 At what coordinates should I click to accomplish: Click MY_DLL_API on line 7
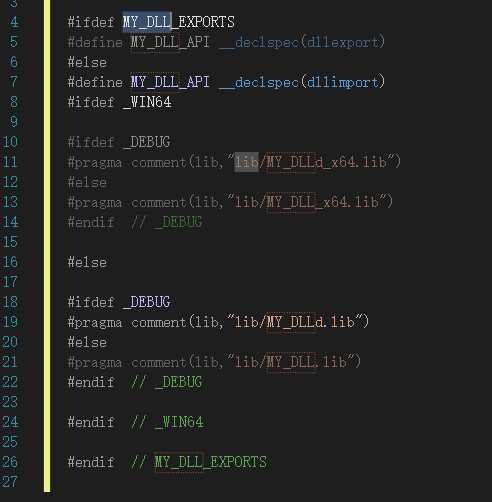[170, 82]
